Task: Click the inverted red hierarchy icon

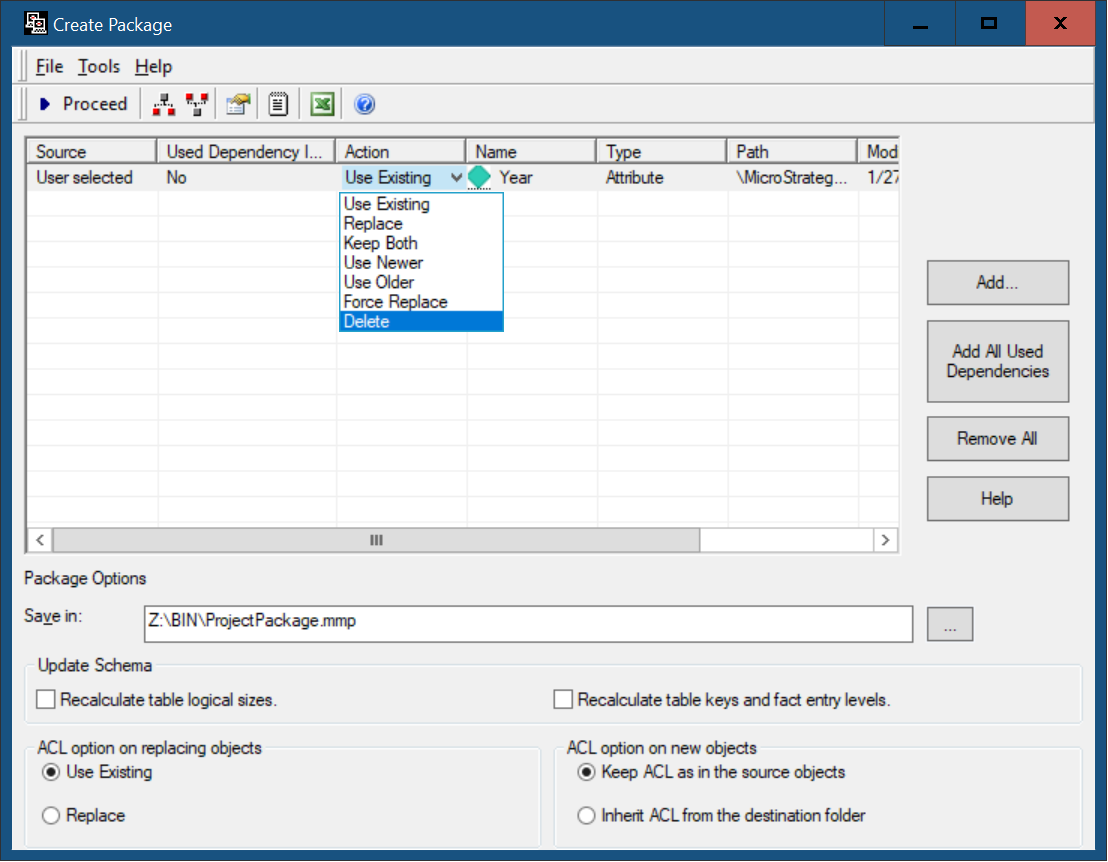Action: [197, 104]
